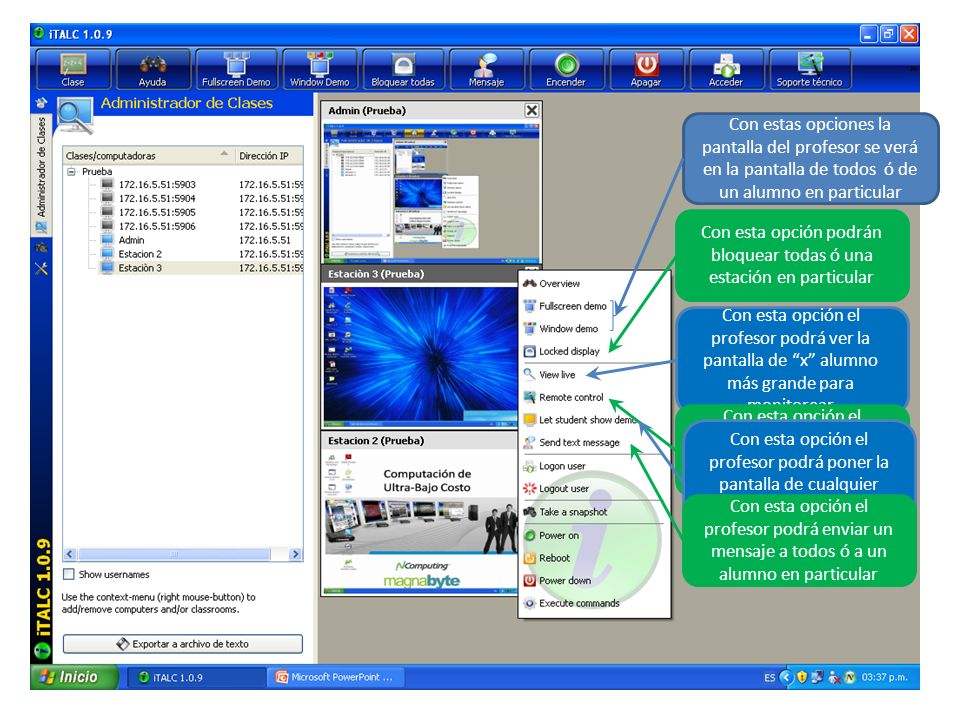Sort by Clases/computadoras column header
This screenshot has height=720, width=960.
pyautogui.click(x=149, y=156)
